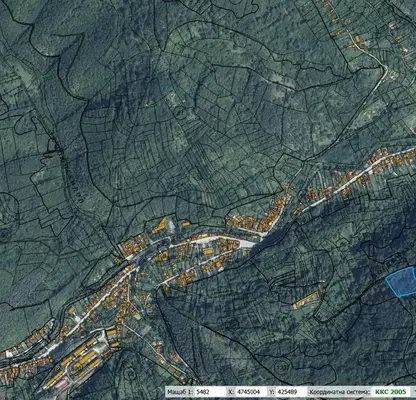Click the scale value field showing 5482
416x400 pixels.
click(x=209, y=392)
